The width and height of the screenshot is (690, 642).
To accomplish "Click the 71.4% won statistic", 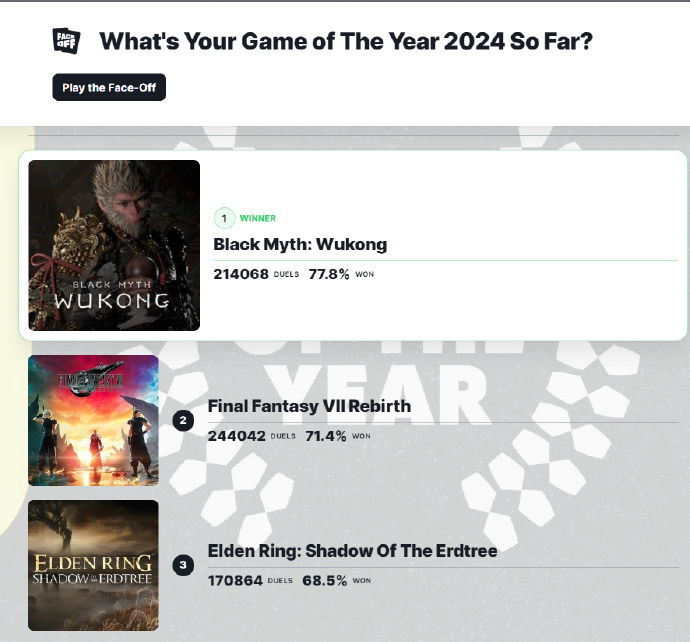I will [327, 436].
